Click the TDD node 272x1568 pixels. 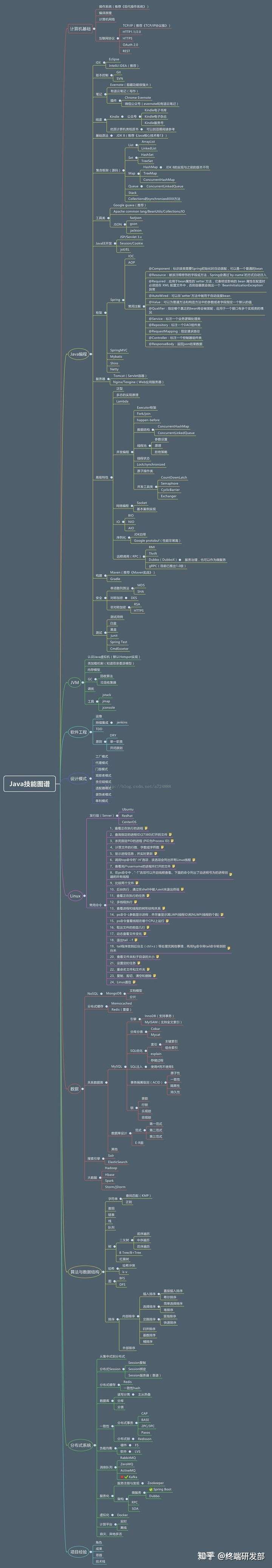tap(99, 729)
